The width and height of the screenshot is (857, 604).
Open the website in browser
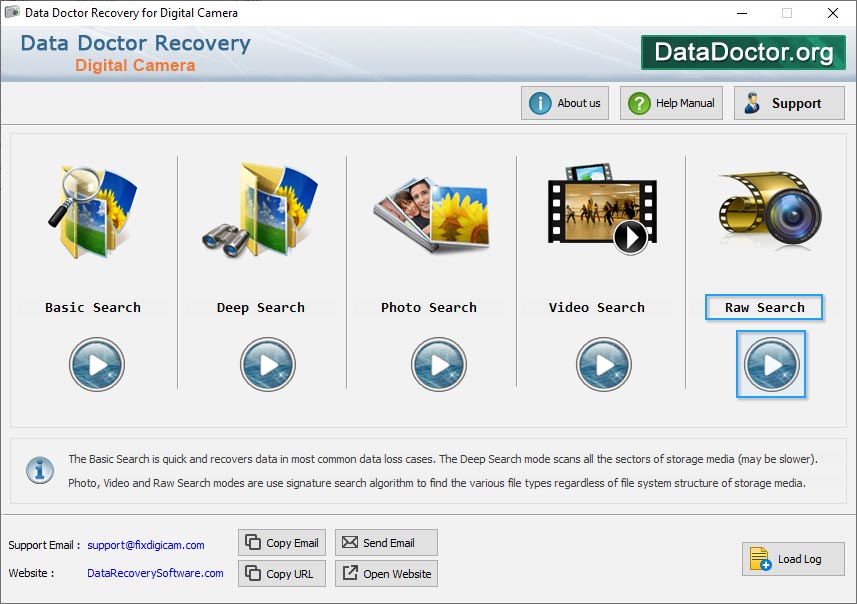[386, 573]
